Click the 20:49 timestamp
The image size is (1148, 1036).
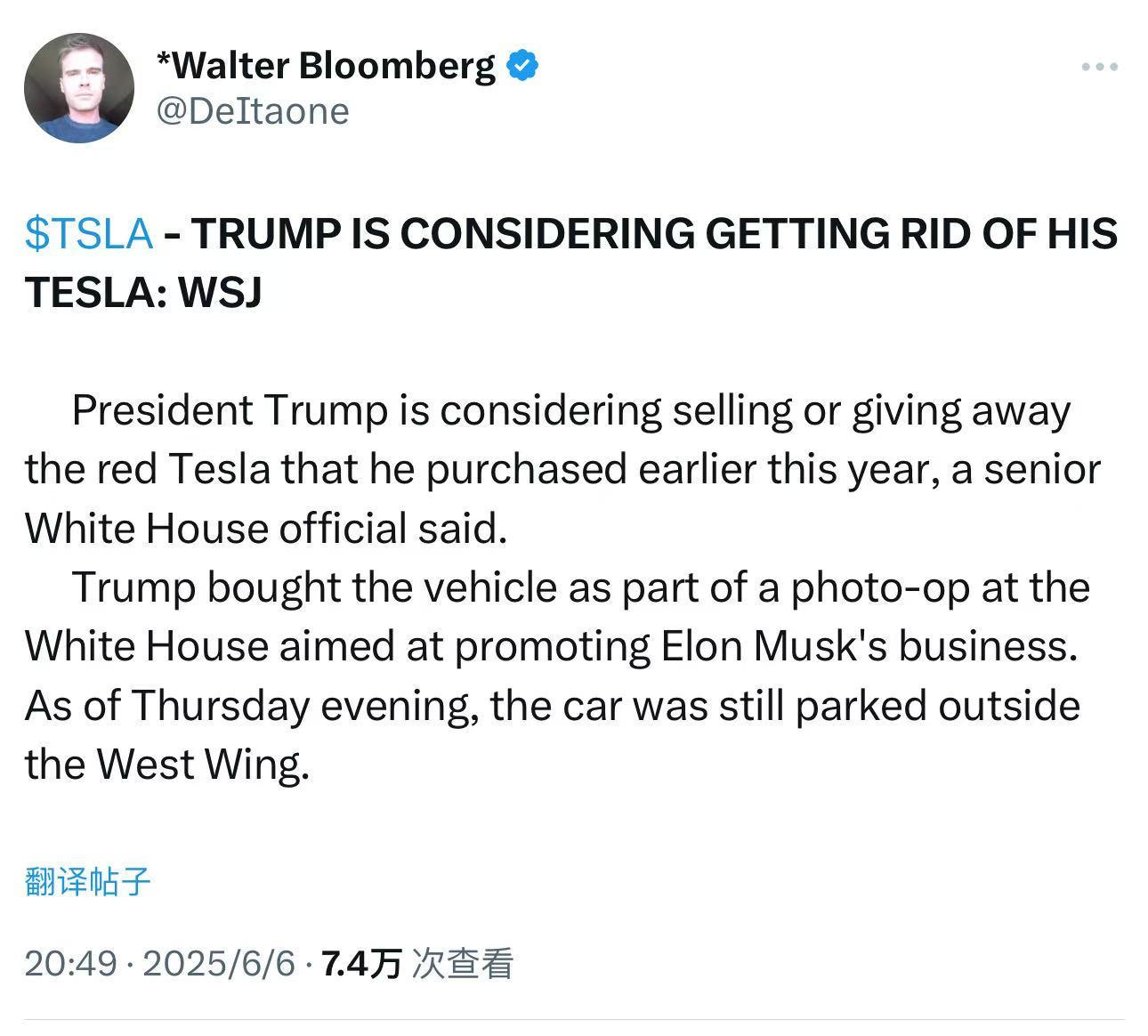click(70, 963)
